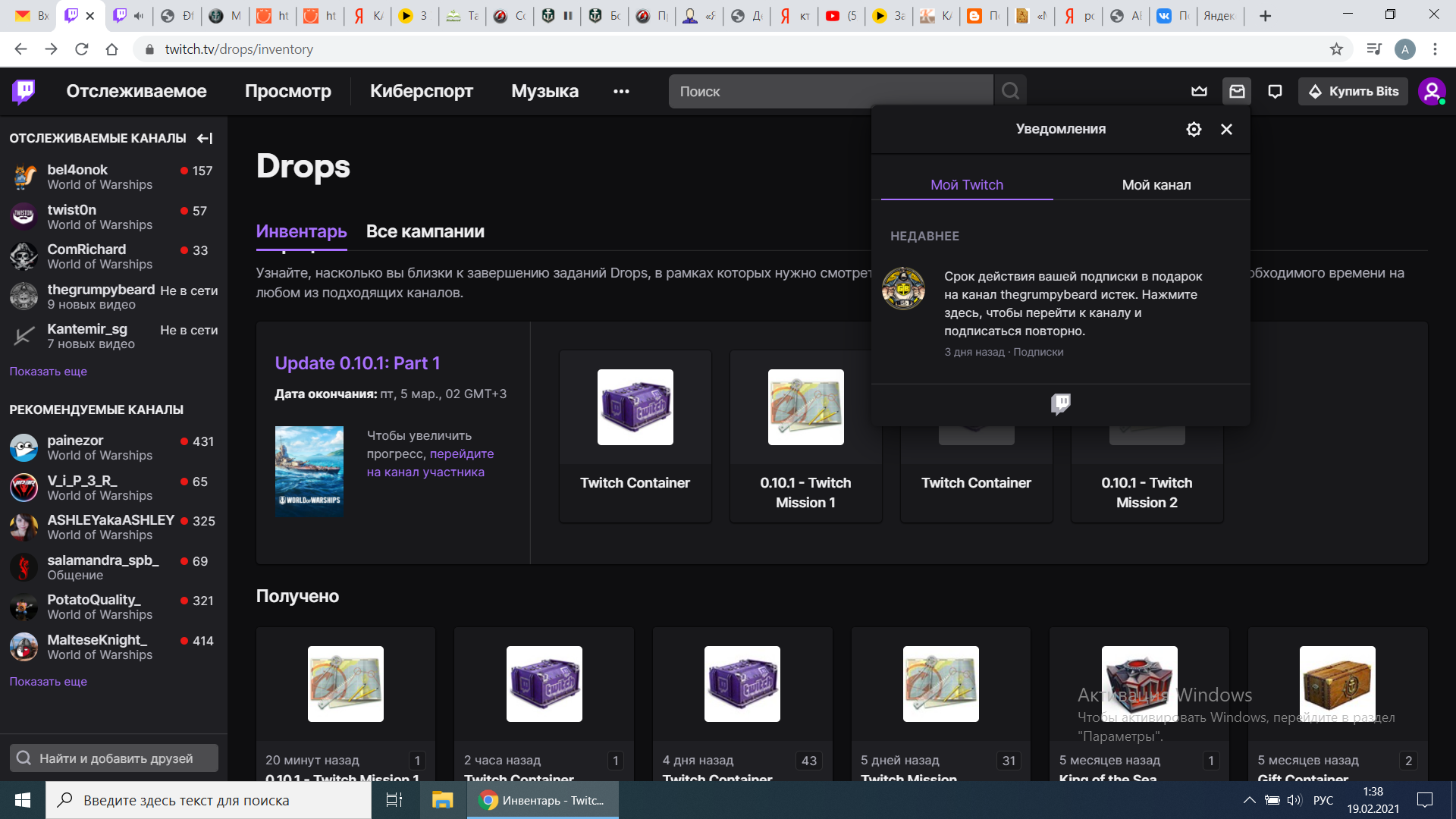Click the Поиск search field
Viewport: 1456px width, 819px height.
[830, 91]
